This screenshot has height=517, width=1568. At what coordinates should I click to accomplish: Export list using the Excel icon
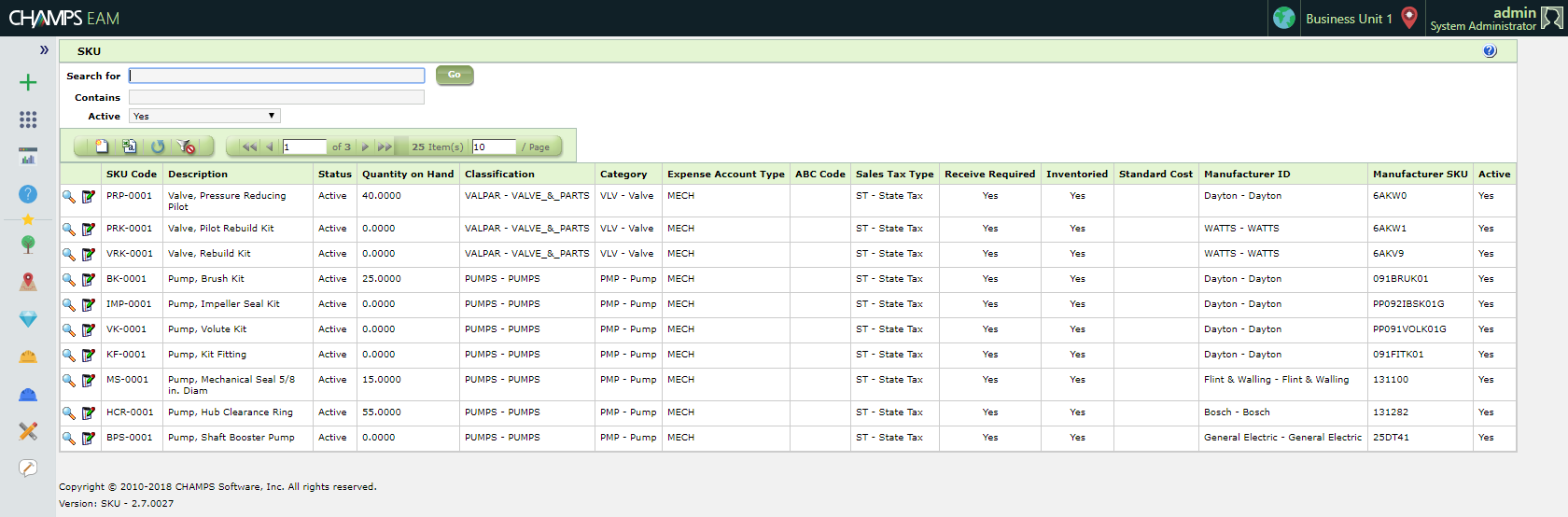coord(130,147)
